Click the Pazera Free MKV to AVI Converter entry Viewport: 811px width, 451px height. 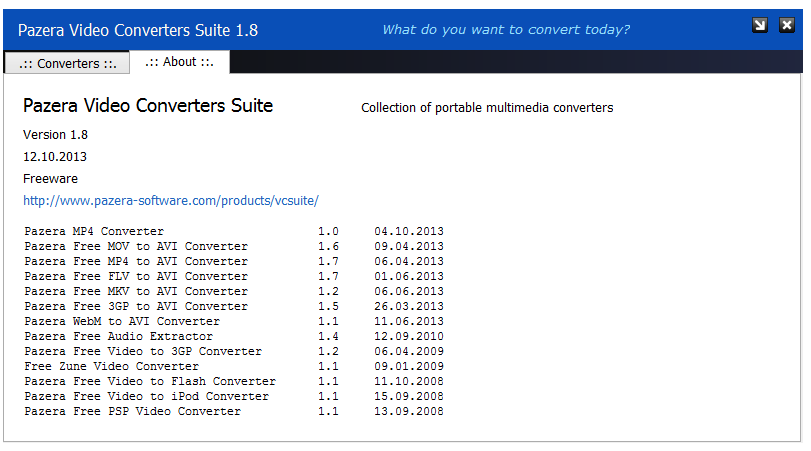pyautogui.click(x=136, y=292)
